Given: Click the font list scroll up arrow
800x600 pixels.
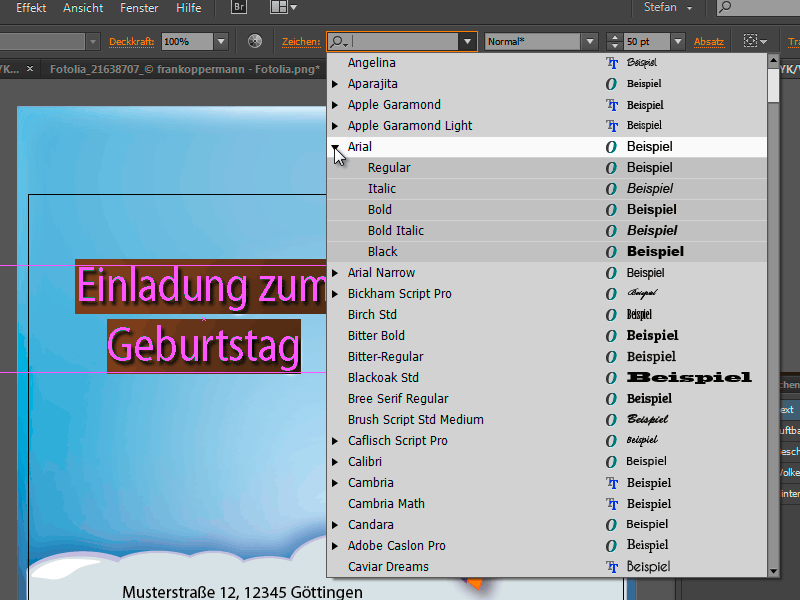Looking at the screenshot, I should (773, 60).
